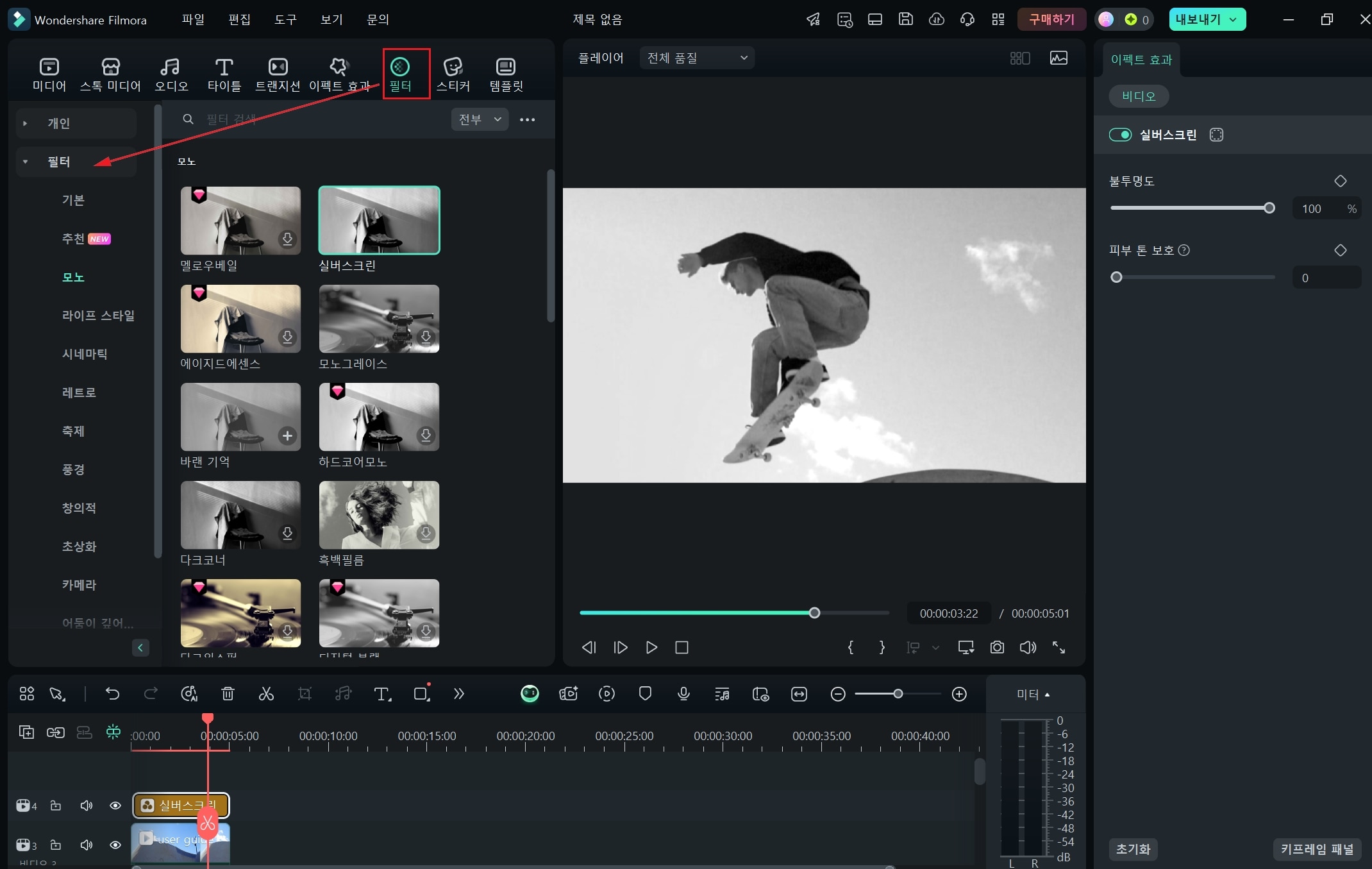This screenshot has height=869, width=1372.
Task: Click the preview playback progress bar handle
Action: click(x=814, y=612)
